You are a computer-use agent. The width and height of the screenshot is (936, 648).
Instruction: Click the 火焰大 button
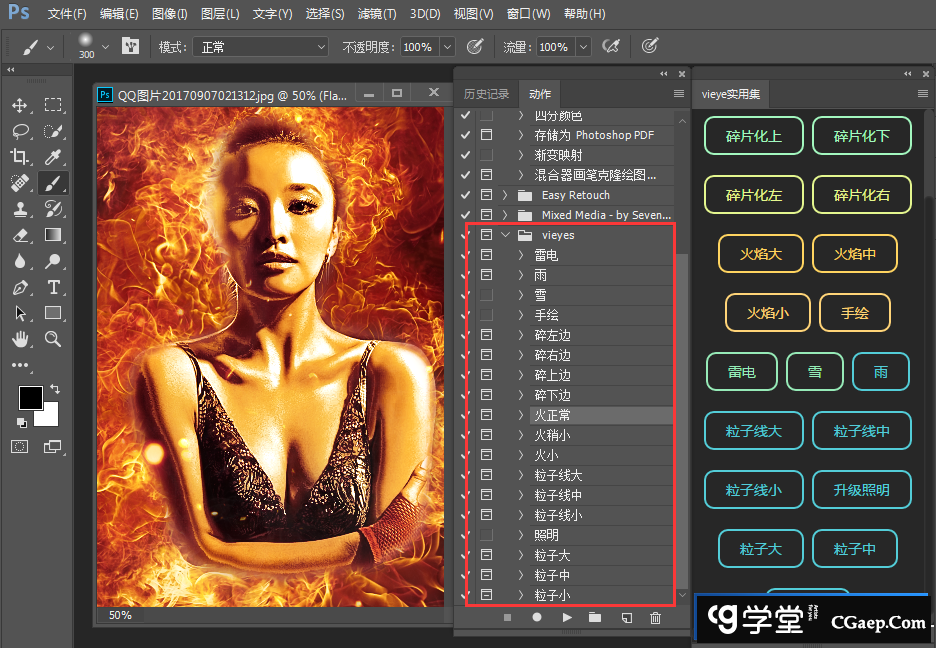click(761, 254)
